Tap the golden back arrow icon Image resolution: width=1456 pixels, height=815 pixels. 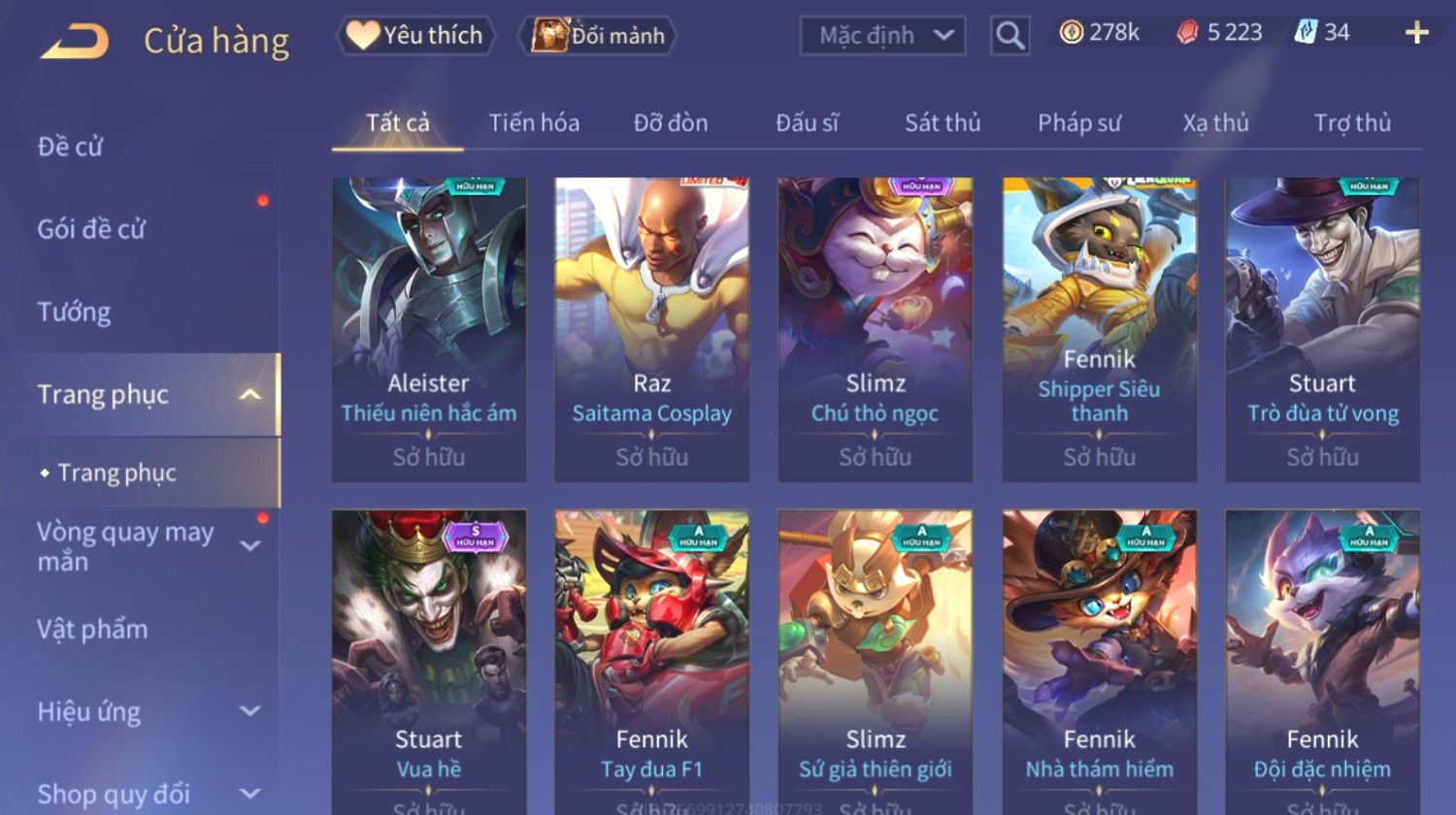(74, 42)
